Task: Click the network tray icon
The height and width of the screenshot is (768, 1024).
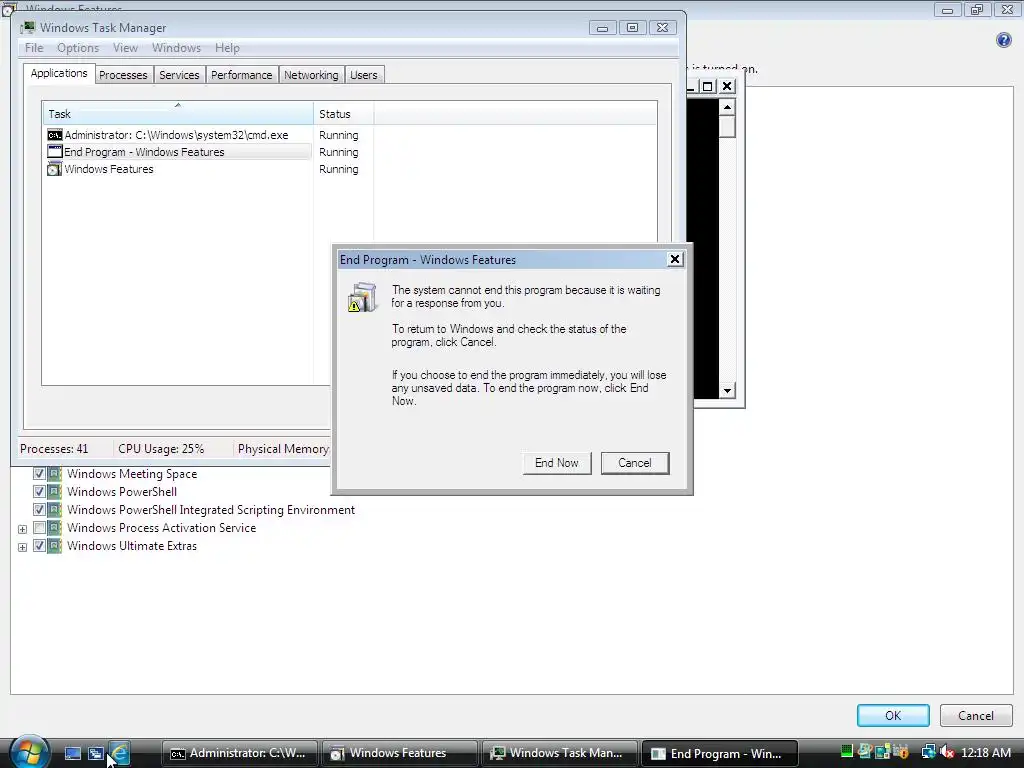Action: coord(927,753)
